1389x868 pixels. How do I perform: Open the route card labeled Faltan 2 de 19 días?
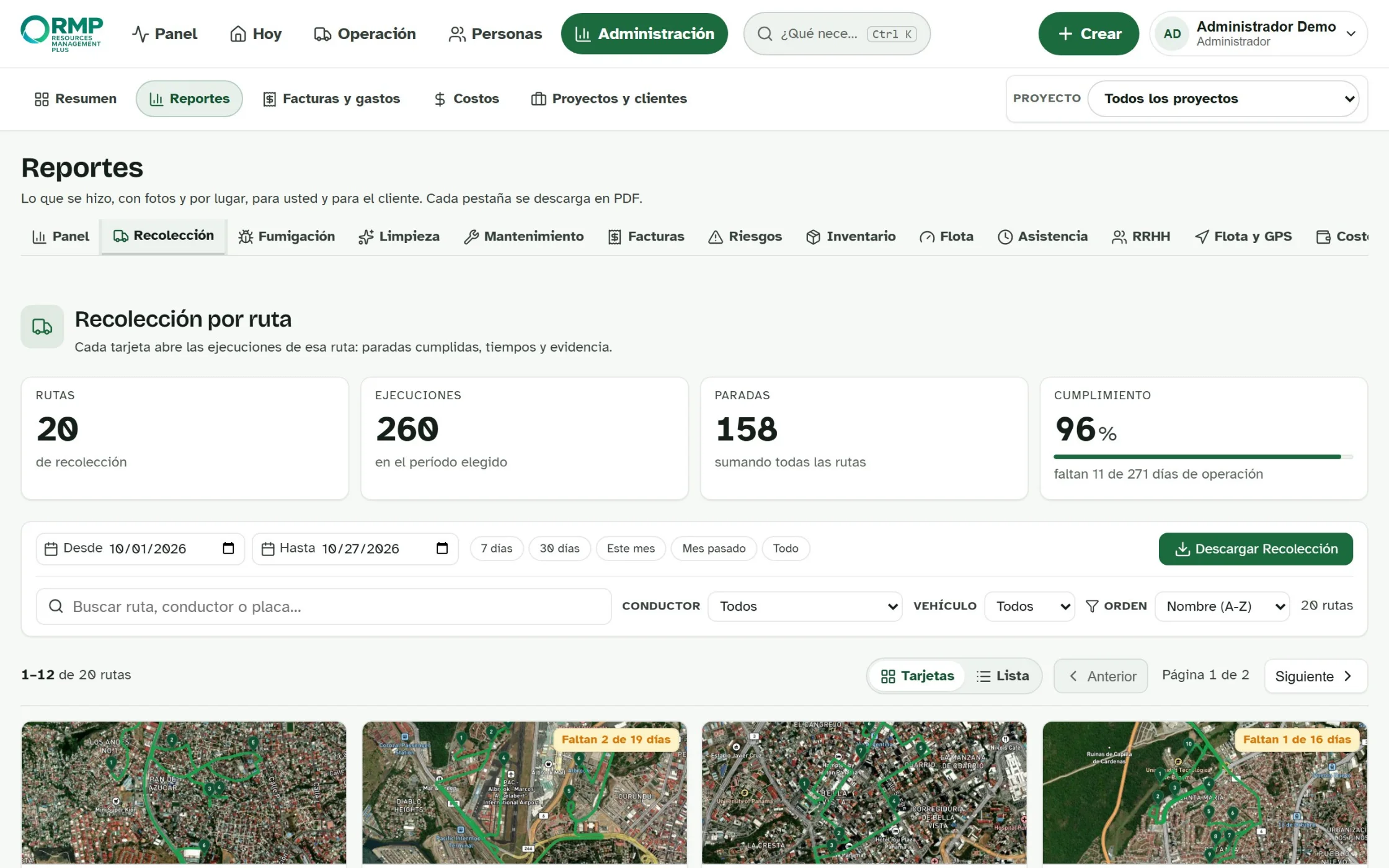pos(524,792)
